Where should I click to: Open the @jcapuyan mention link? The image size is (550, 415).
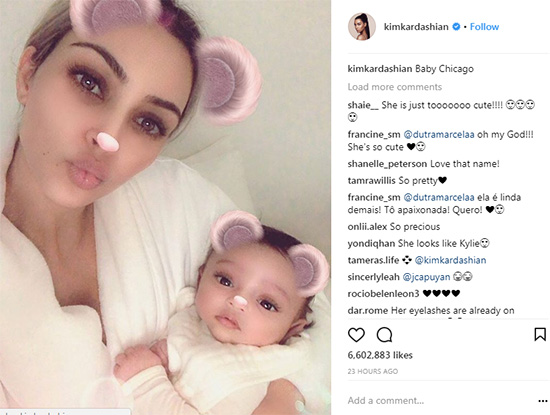click(x=426, y=277)
